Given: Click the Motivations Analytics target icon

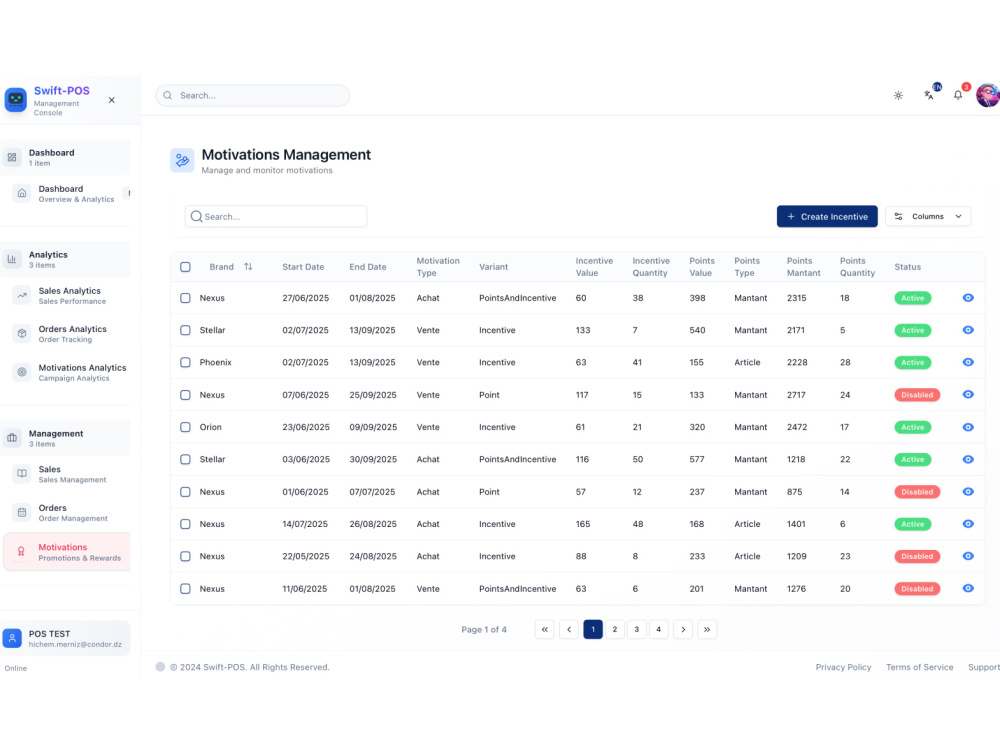Looking at the screenshot, I should point(22,372).
